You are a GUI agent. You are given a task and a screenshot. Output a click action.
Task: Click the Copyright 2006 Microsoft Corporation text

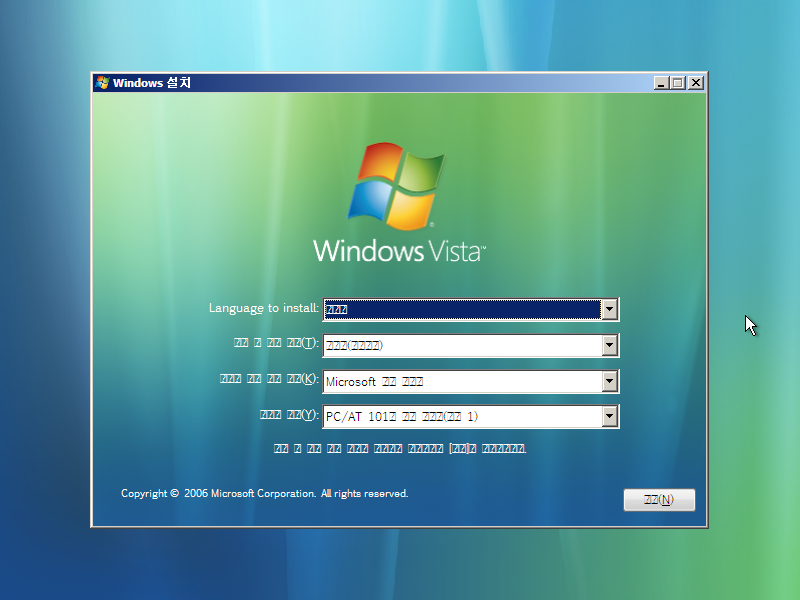(264, 493)
